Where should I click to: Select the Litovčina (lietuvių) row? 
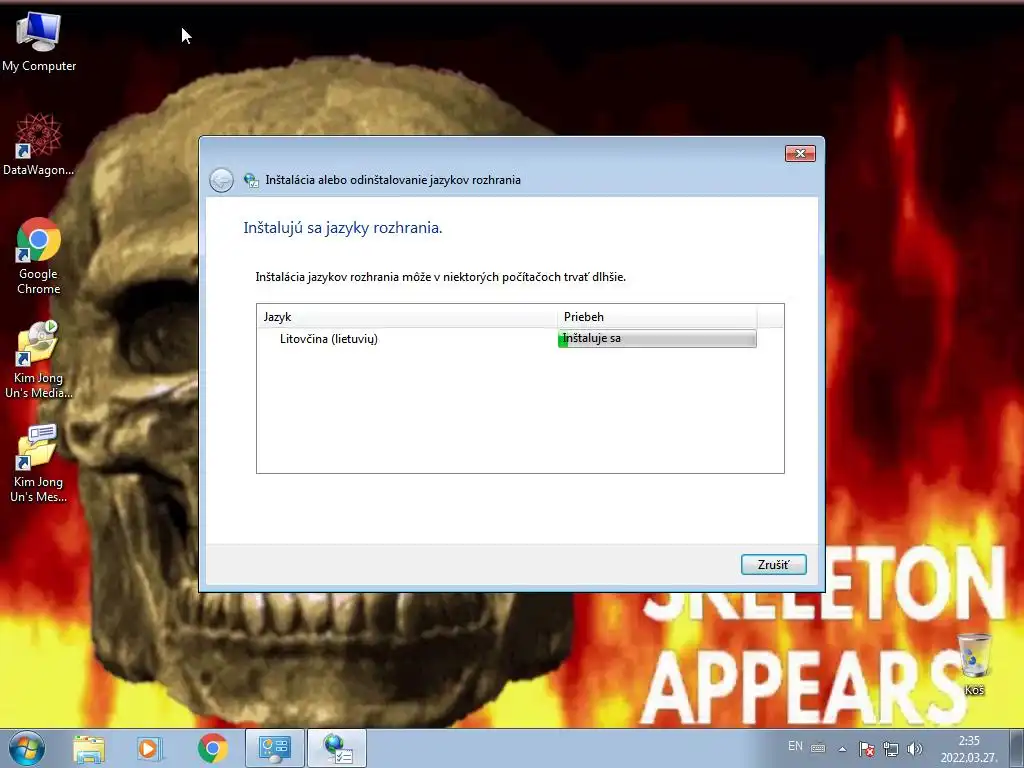tap(507, 338)
